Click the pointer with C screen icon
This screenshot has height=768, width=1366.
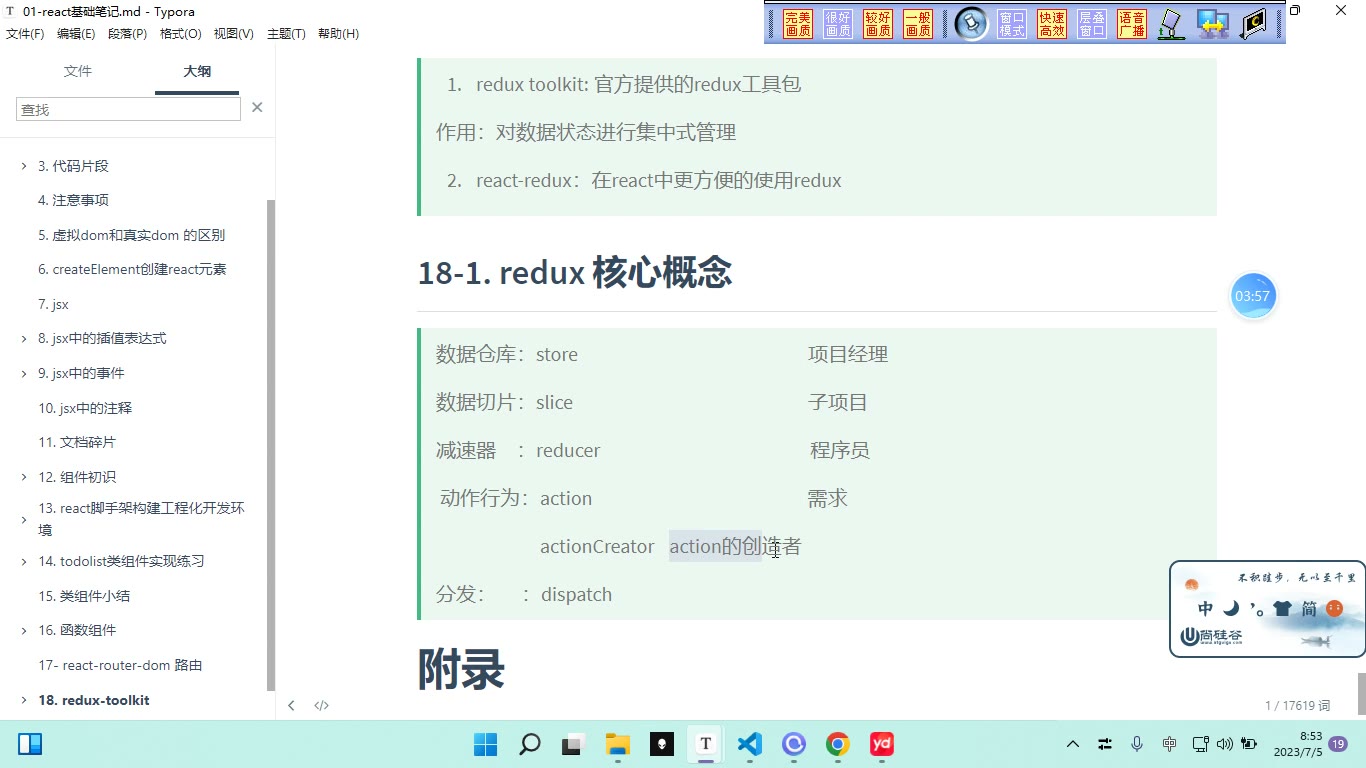[x=1254, y=24]
